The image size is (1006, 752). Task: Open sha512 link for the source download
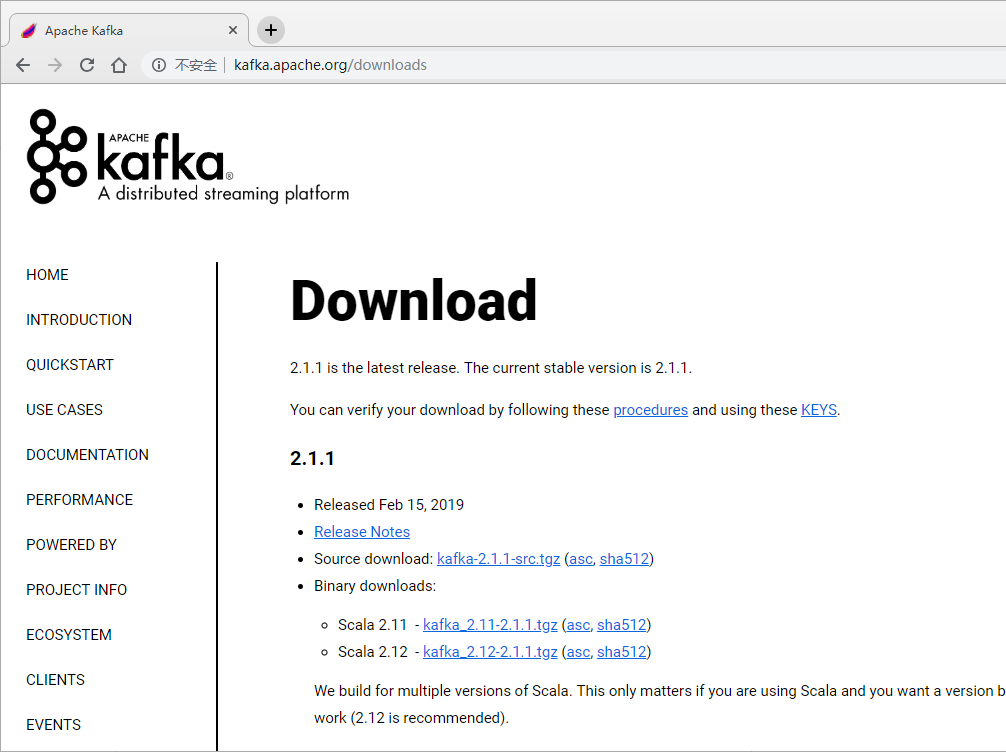(624, 558)
